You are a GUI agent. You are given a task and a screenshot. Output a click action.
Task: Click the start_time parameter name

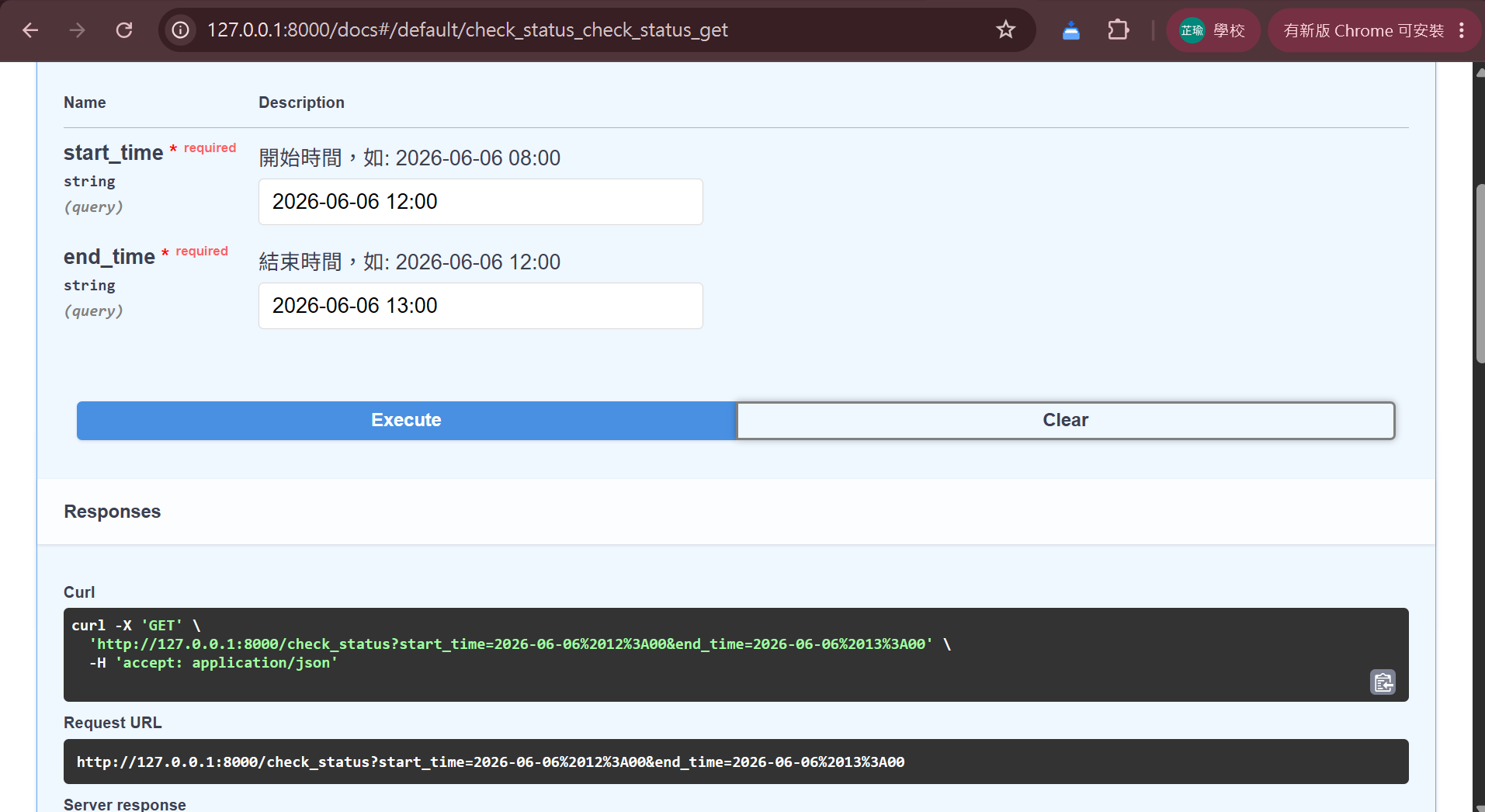point(113,153)
